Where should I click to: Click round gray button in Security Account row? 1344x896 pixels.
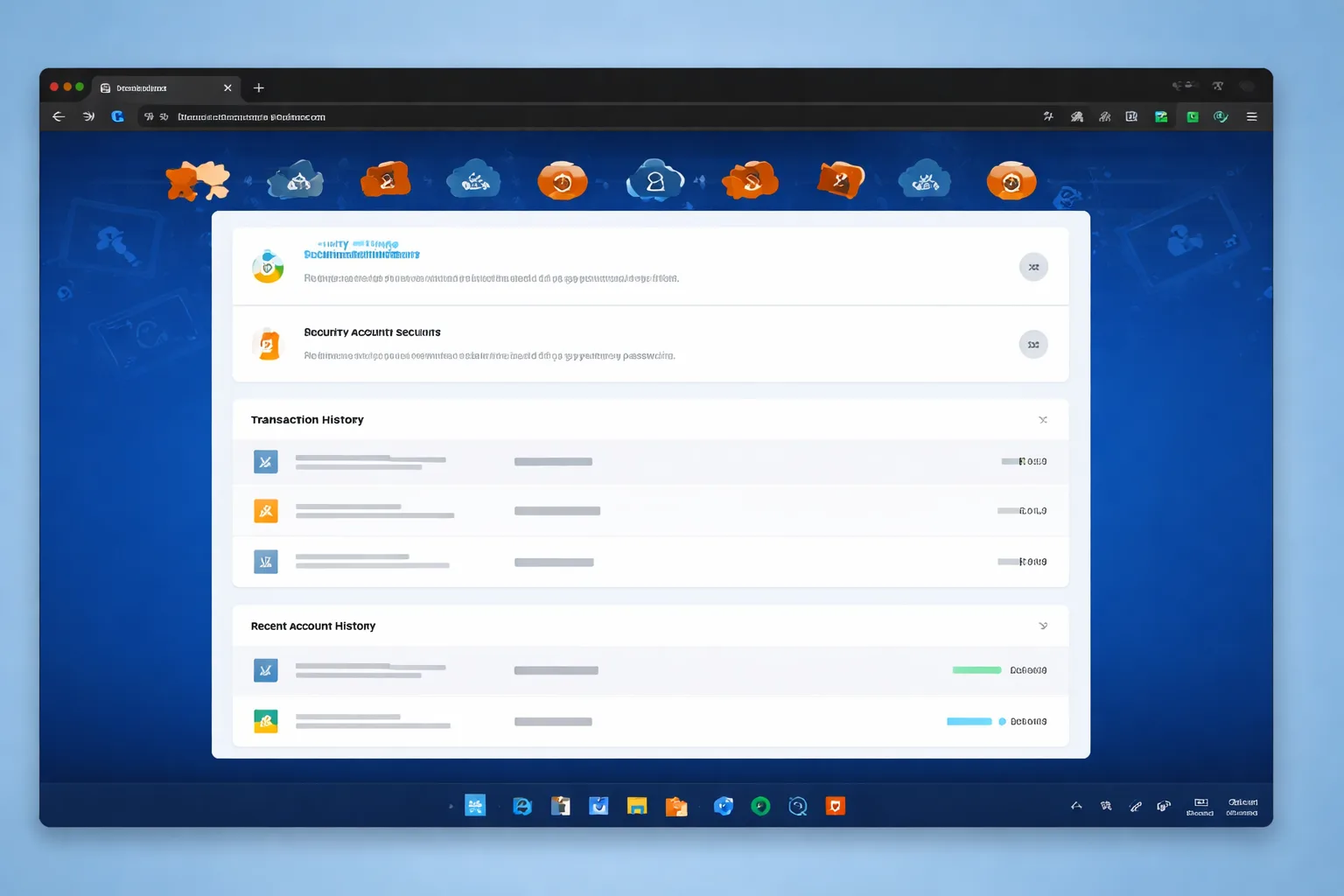tap(1033, 345)
